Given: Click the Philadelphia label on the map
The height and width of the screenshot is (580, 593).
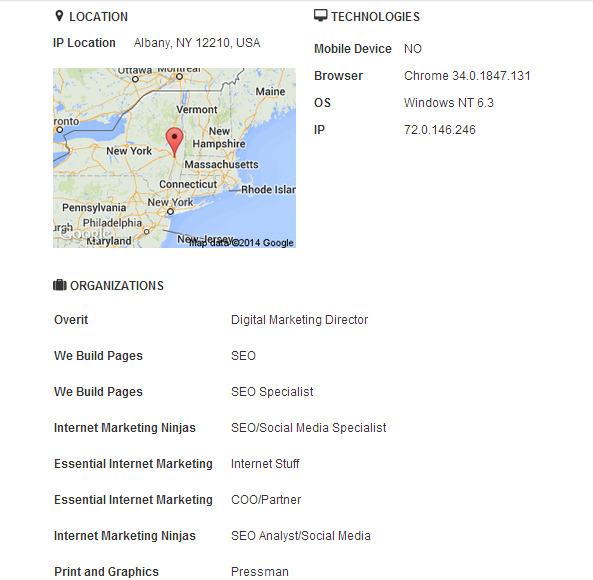Looking at the screenshot, I should coord(112,223).
